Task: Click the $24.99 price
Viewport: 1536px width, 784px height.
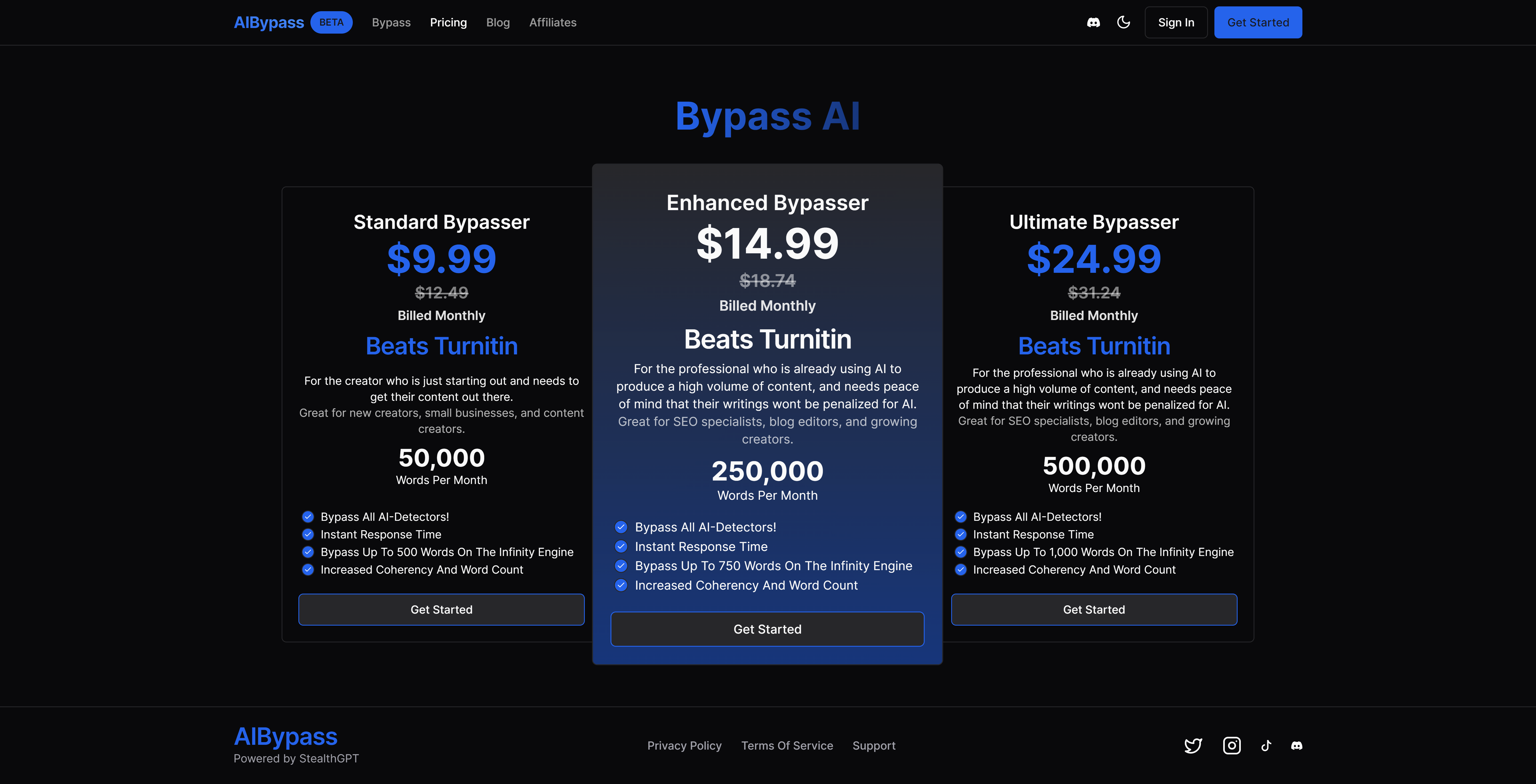Action: click(1094, 259)
